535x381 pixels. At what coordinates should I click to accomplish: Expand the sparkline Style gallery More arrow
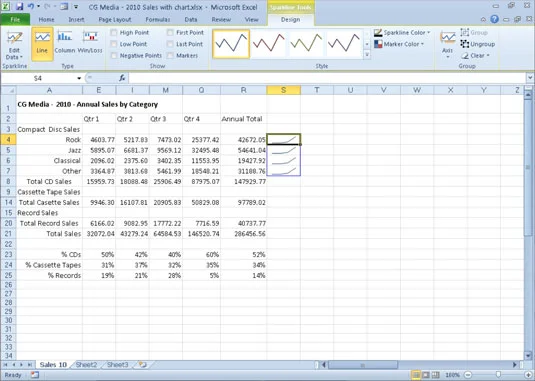click(367, 55)
